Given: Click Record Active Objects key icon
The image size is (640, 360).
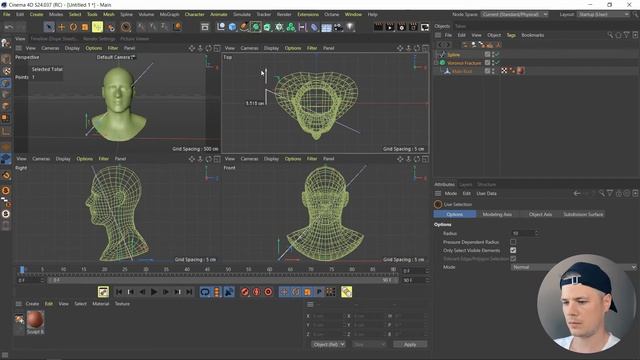Looking at the screenshot, I should [245, 292].
